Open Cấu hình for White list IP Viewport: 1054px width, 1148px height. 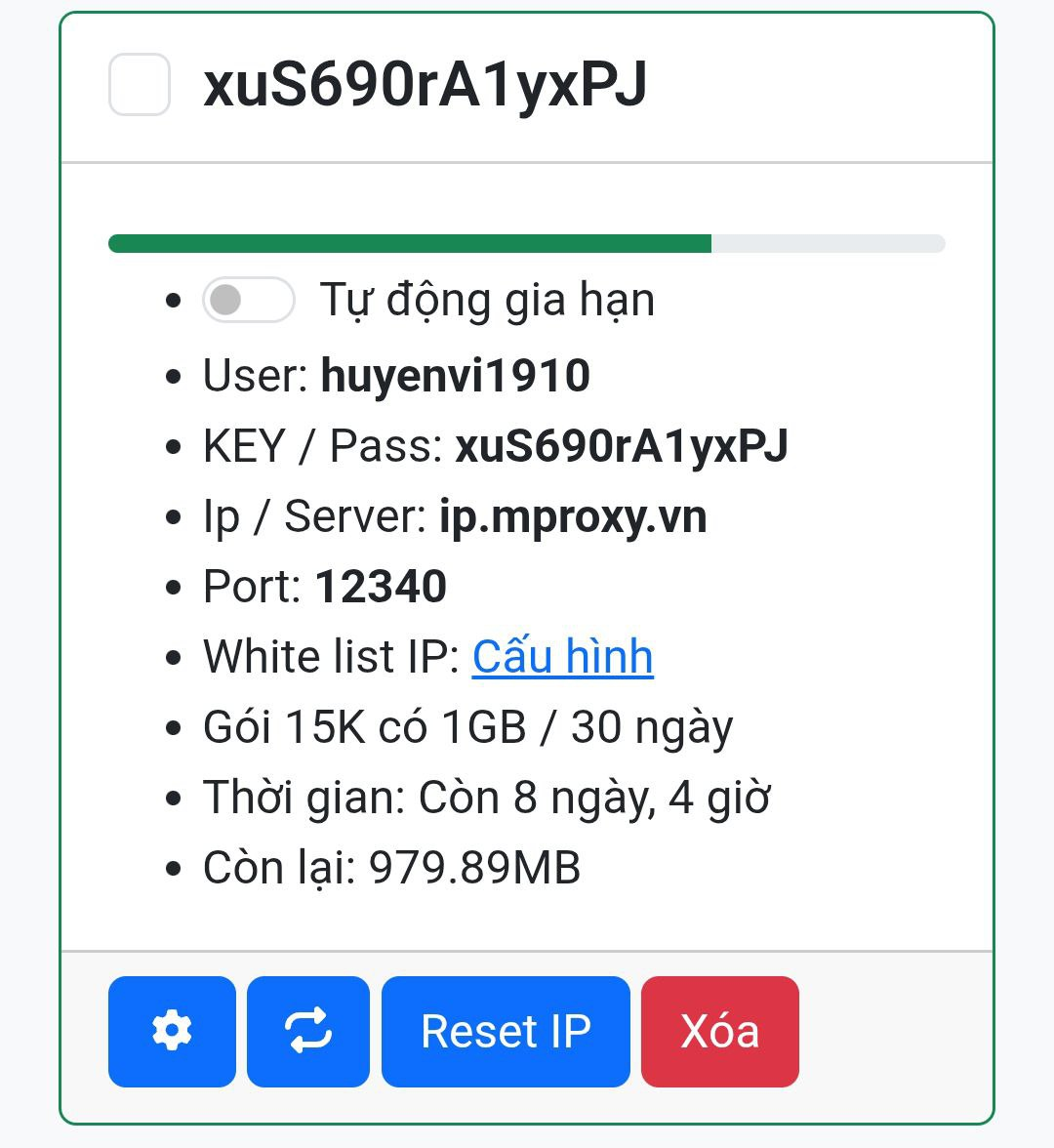coord(563,656)
